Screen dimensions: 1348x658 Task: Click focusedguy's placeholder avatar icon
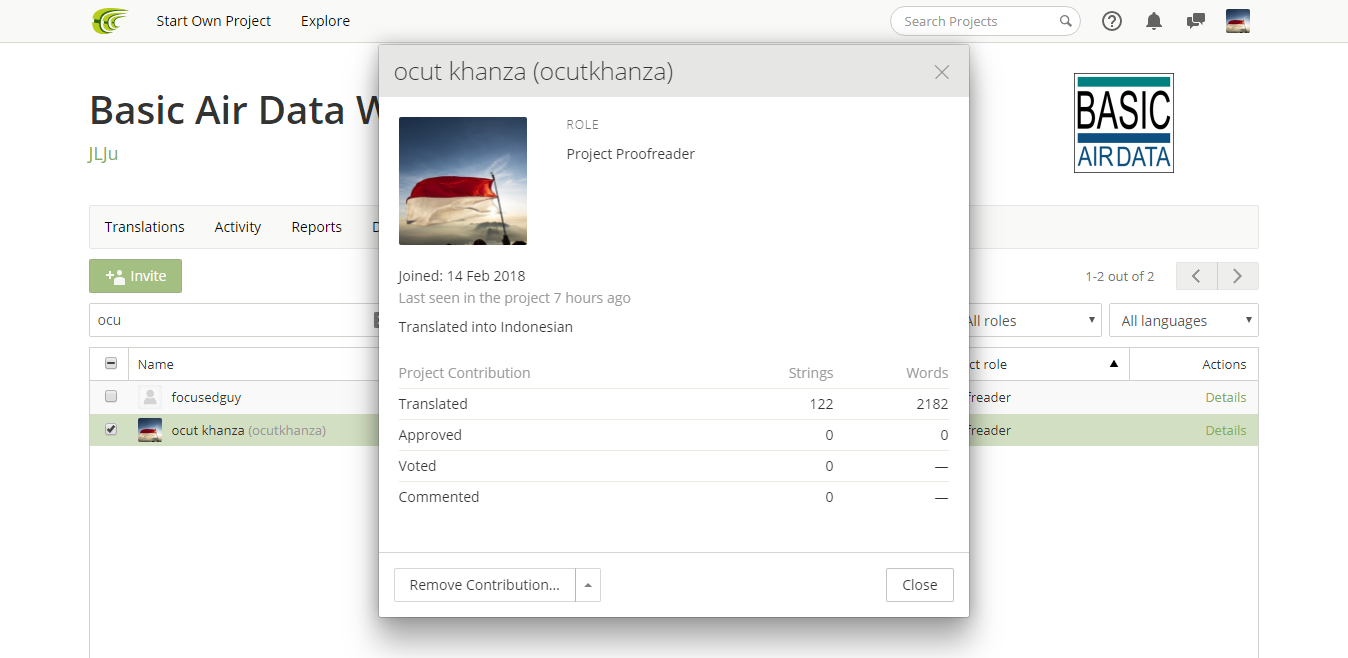click(150, 397)
